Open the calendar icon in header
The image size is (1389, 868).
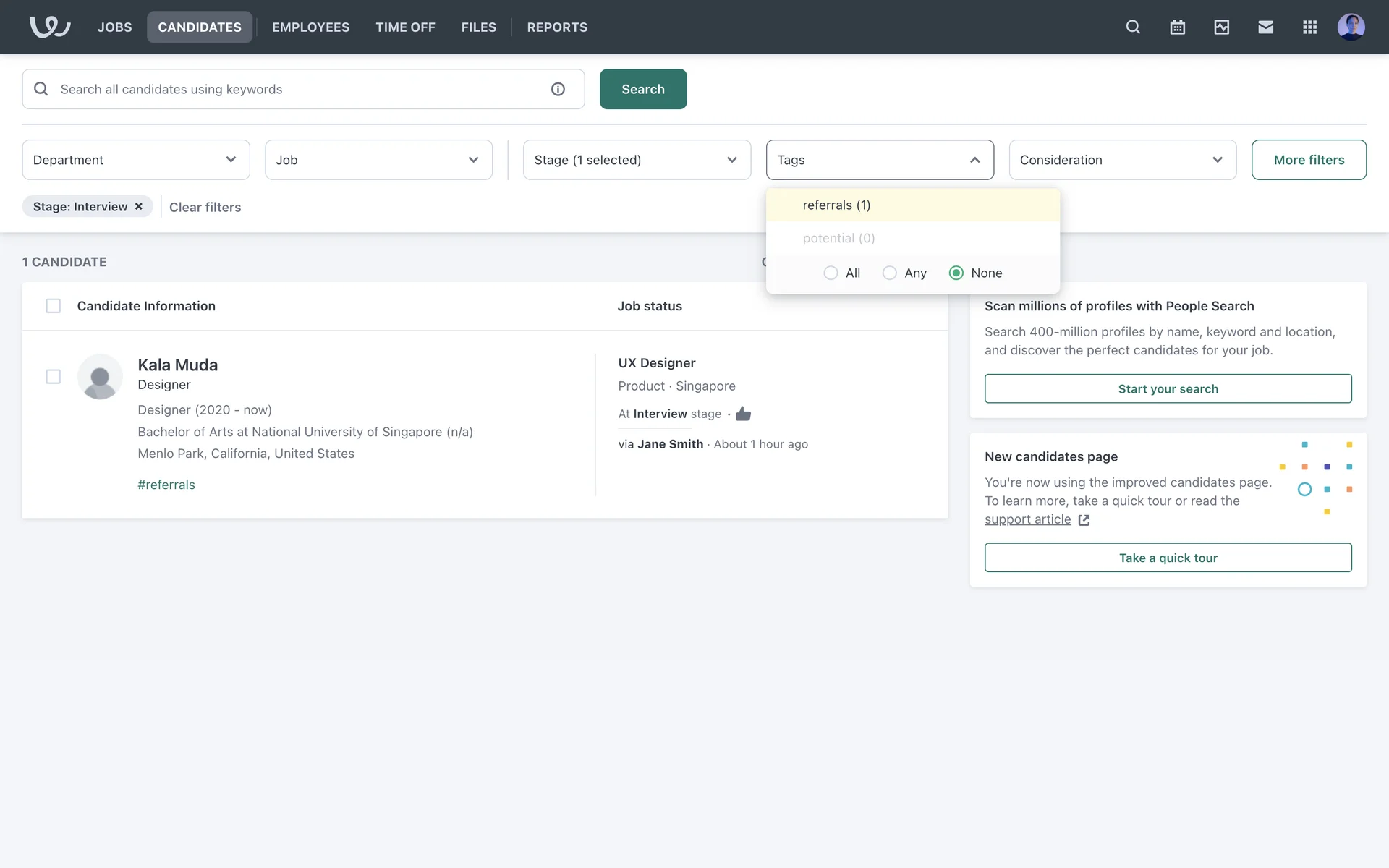tap(1177, 27)
